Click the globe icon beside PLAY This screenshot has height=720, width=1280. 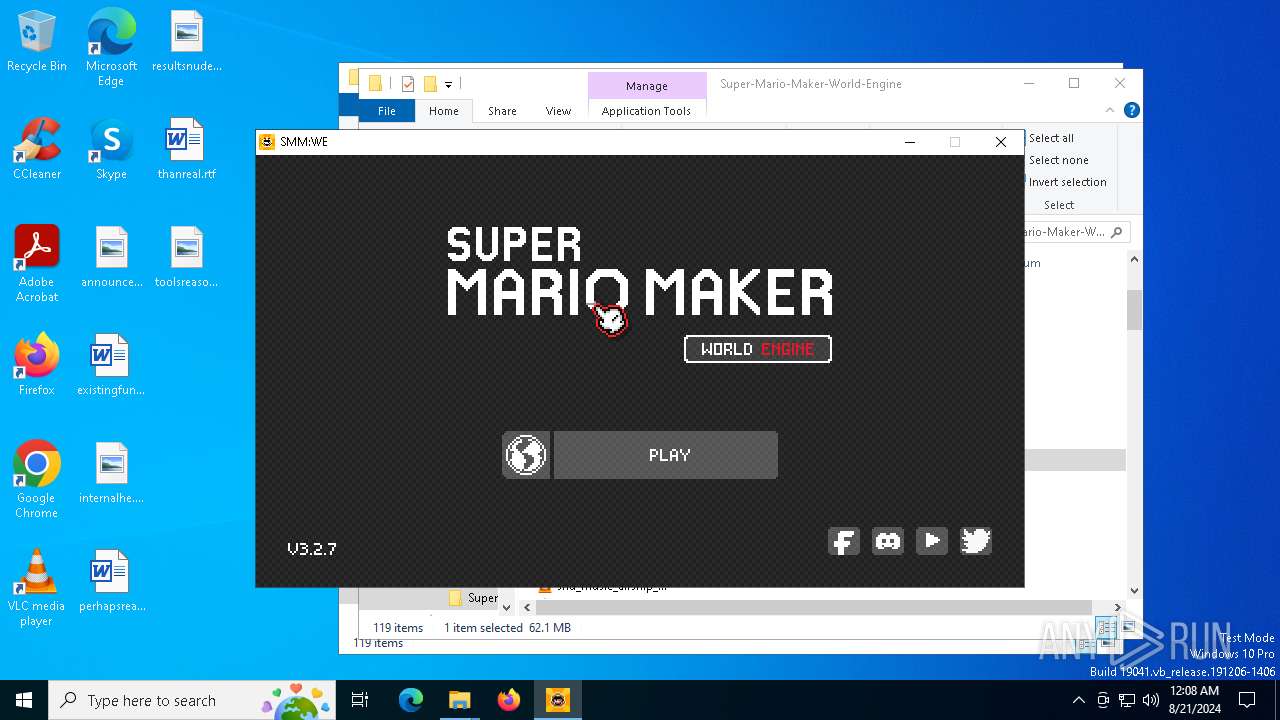click(x=526, y=455)
